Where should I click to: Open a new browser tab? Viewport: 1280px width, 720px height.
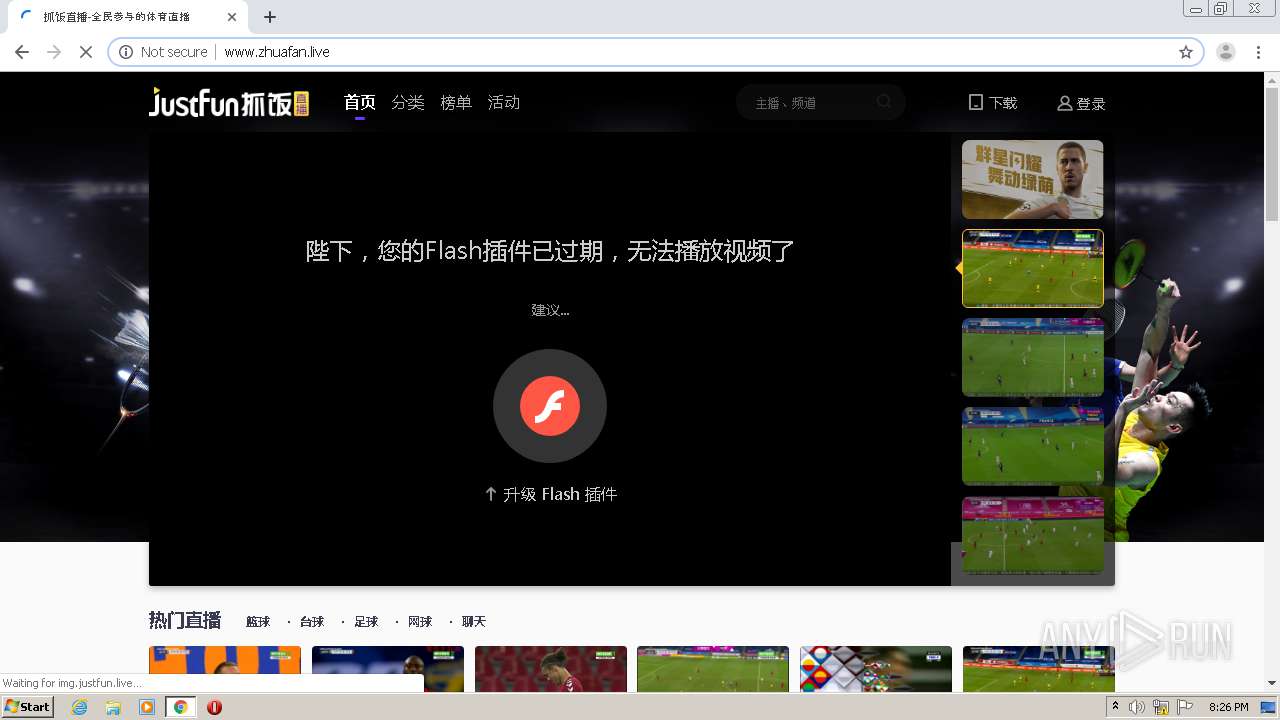coord(270,17)
